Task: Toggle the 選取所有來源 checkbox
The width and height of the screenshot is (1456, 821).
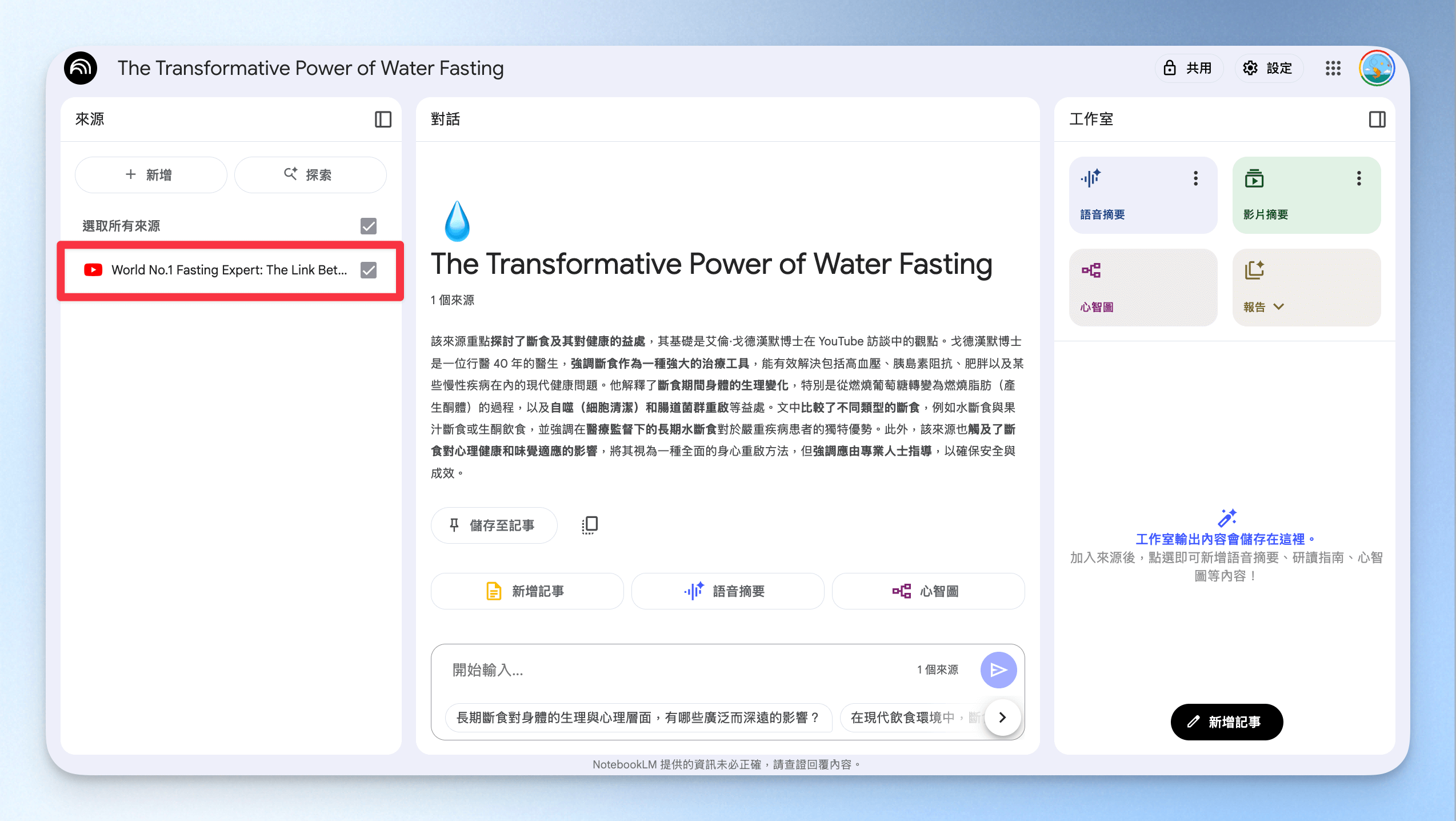Action: pos(369,226)
